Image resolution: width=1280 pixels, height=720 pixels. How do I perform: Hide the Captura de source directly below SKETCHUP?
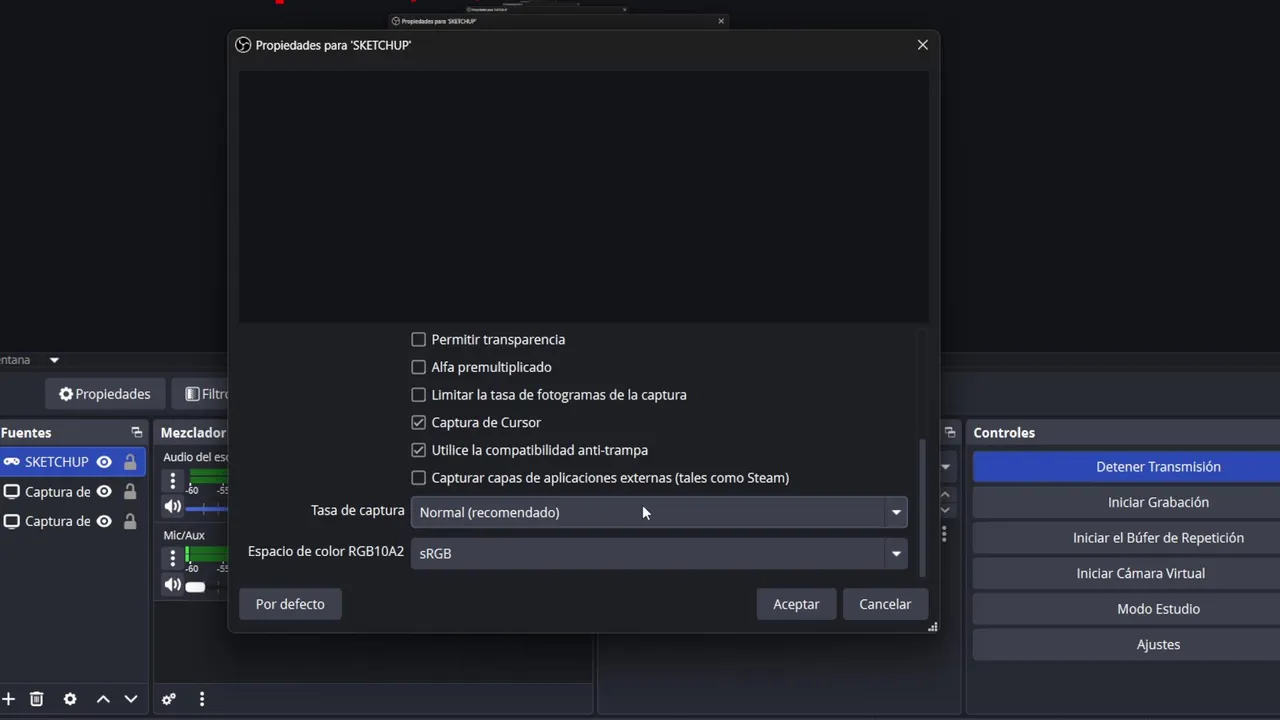pos(104,492)
